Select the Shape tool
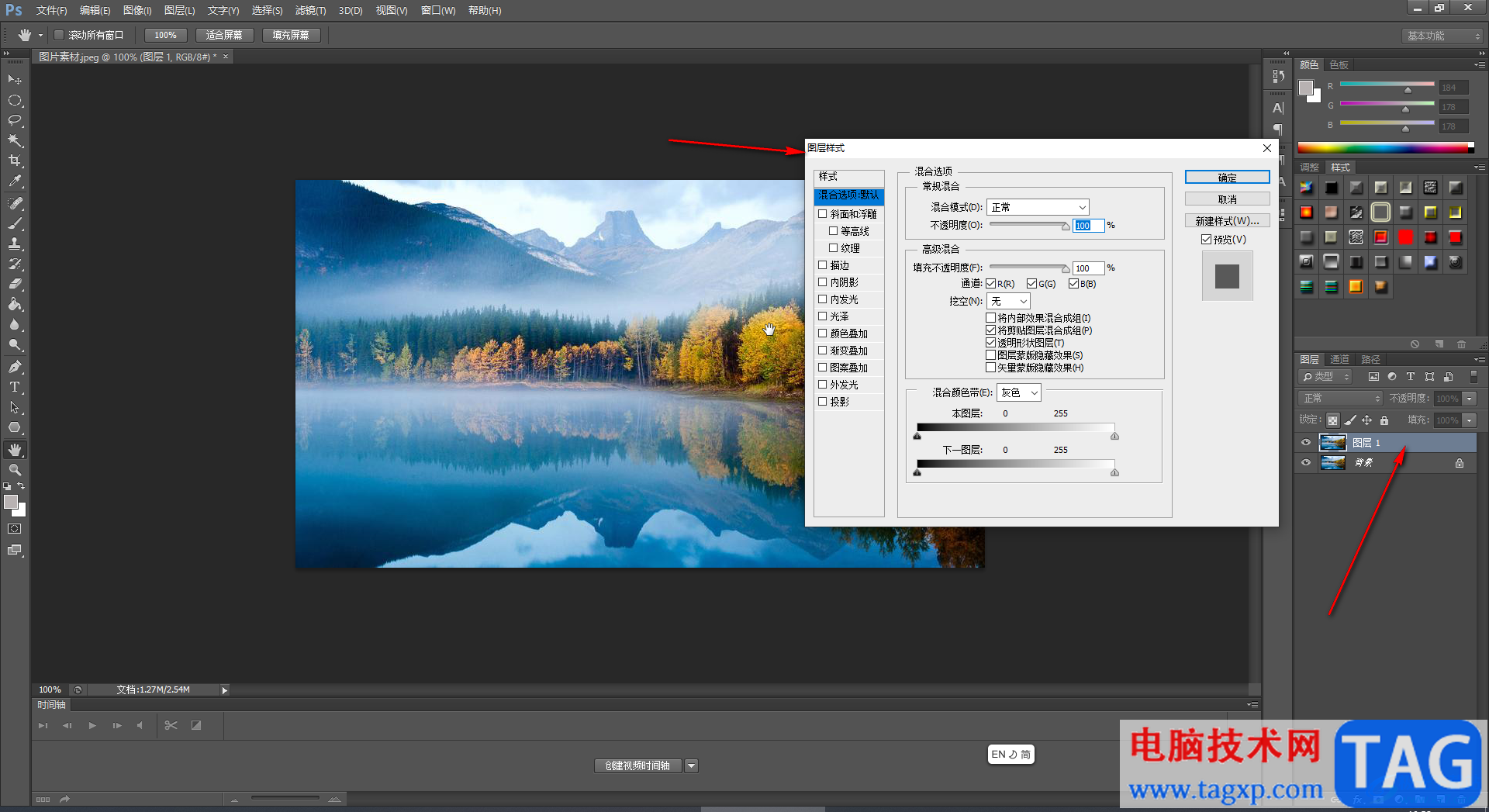This screenshot has width=1489, height=812. click(15, 427)
